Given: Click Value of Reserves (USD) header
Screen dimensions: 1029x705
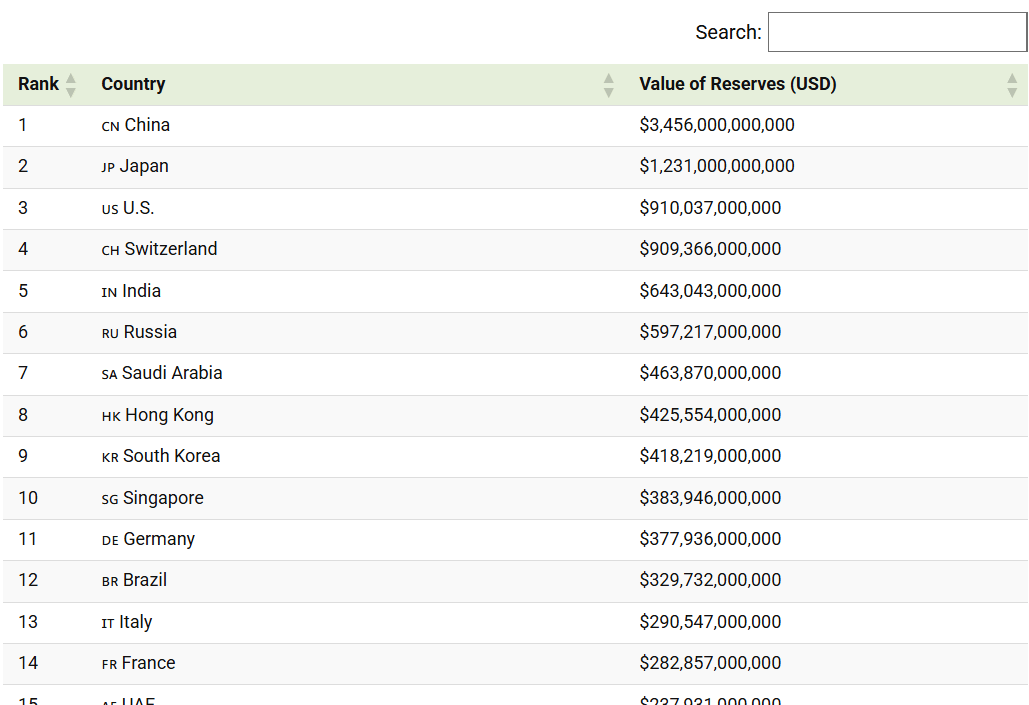Looking at the screenshot, I should pos(738,84).
